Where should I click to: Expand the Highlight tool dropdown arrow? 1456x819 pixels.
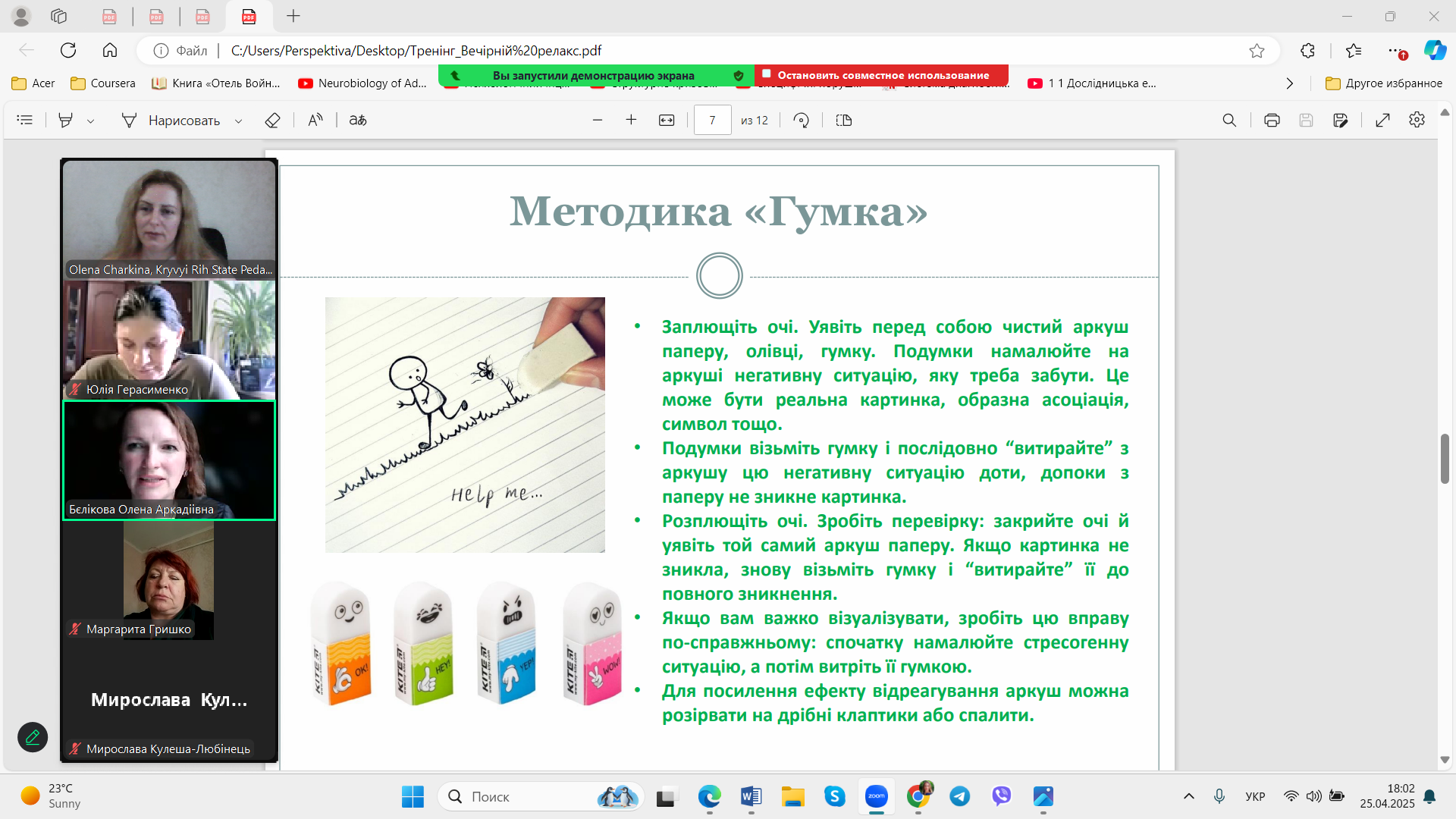pyautogui.click(x=91, y=121)
